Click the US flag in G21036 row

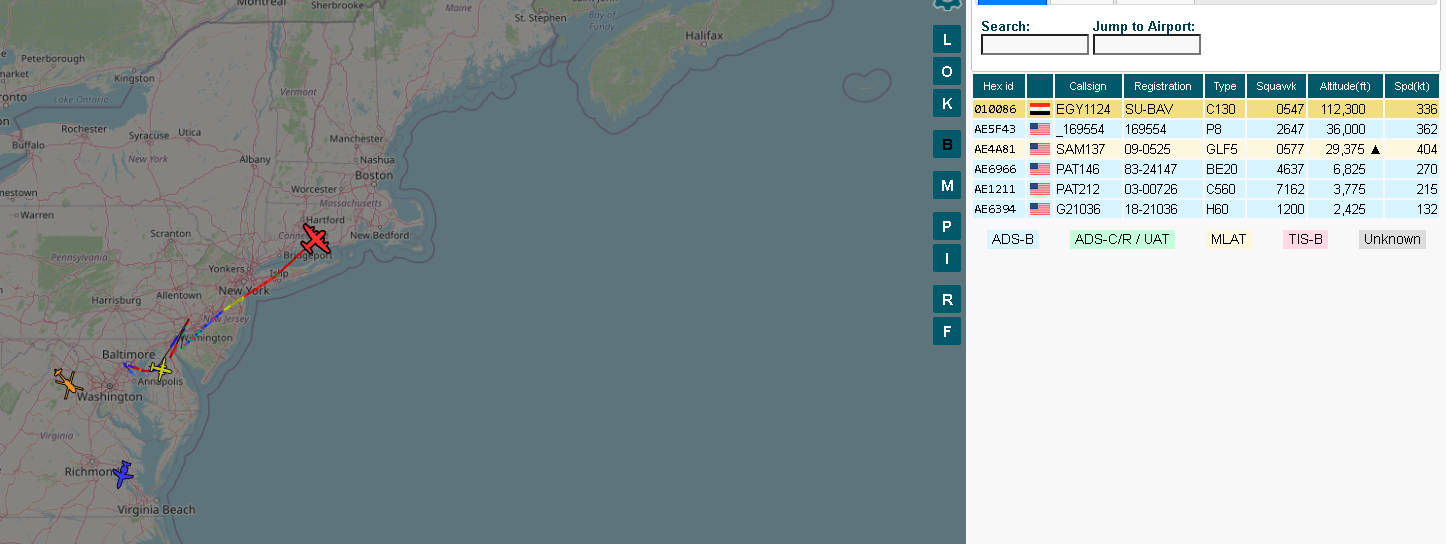pyautogui.click(x=1040, y=209)
